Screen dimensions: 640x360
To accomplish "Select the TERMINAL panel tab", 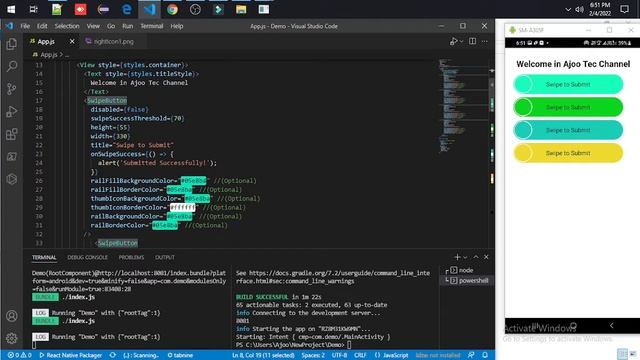I will (x=44, y=258).
